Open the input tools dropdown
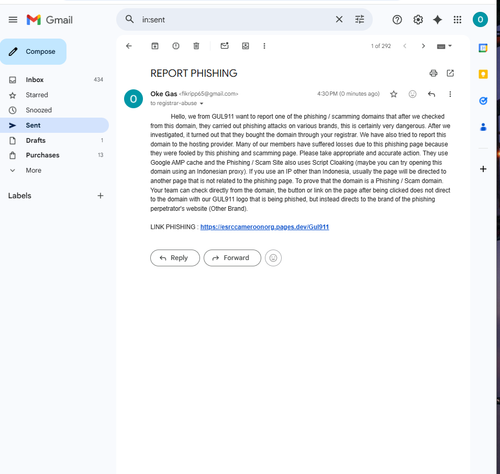Screen dimensions: 500x474 444,46
